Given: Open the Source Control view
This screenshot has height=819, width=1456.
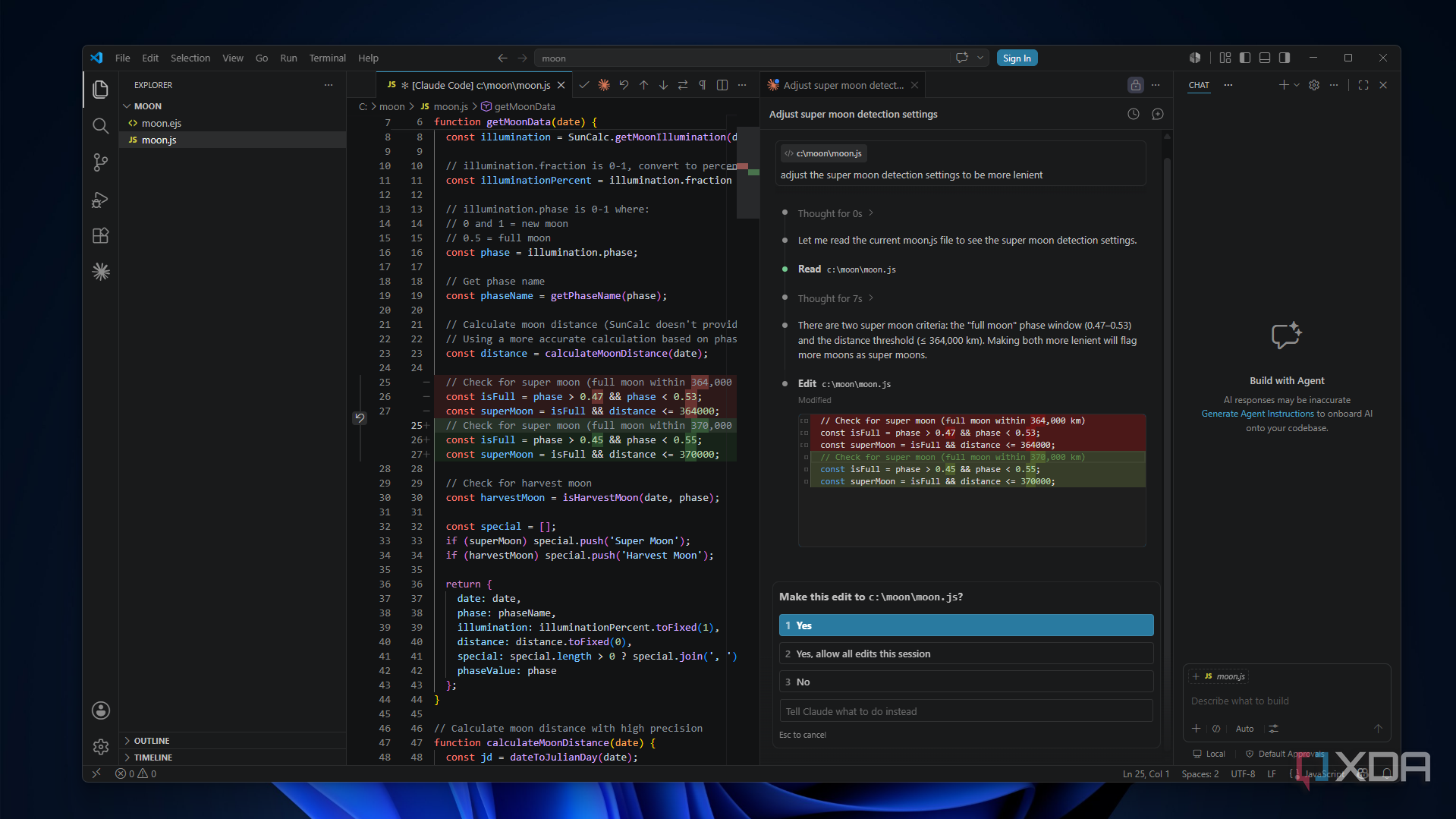Looking at the screenshot, I should pyautogui.click(x=100, y=162).
